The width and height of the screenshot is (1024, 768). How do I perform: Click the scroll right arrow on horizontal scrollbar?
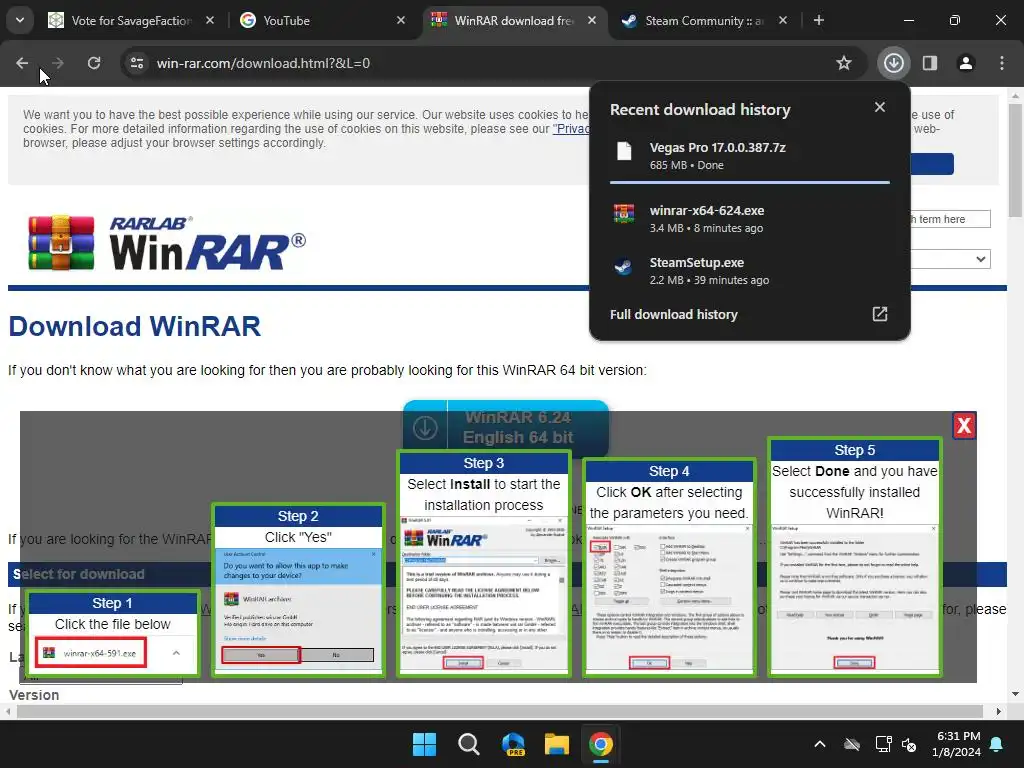tap(999, 711)
